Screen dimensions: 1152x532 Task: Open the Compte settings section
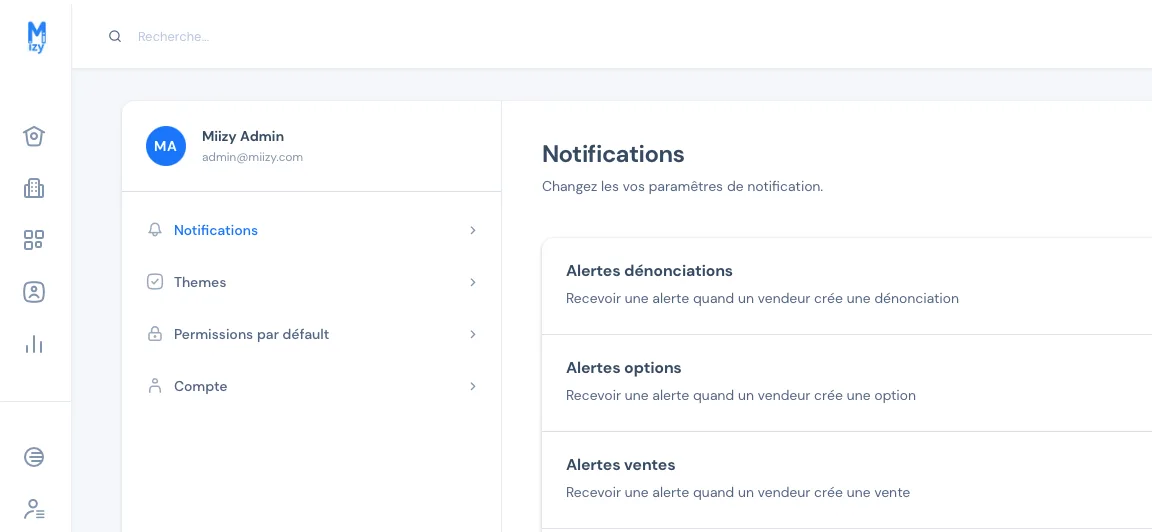pyautogui.click(x=312, y=386)
